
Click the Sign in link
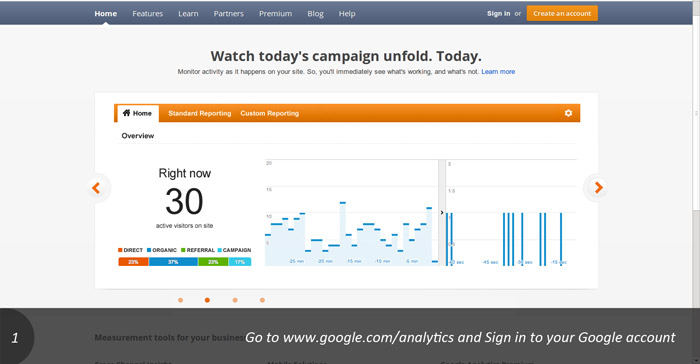(x=499, y=13)
